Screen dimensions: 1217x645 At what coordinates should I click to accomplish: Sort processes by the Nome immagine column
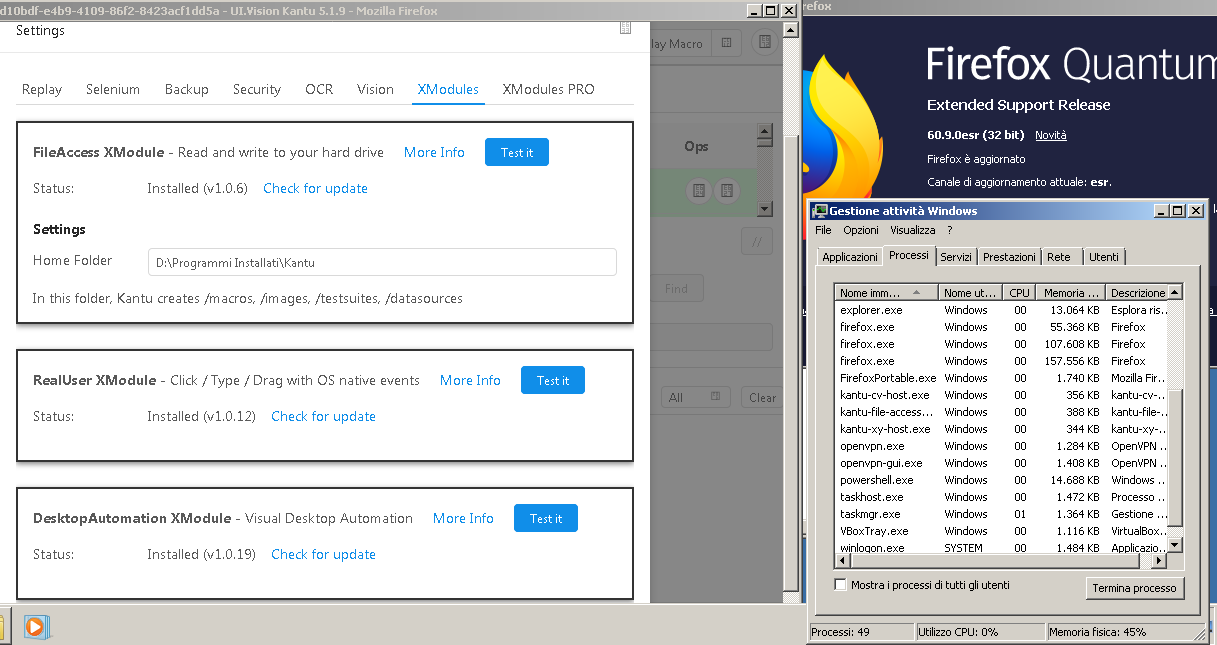pyautogui.click(x=887, y=293)
